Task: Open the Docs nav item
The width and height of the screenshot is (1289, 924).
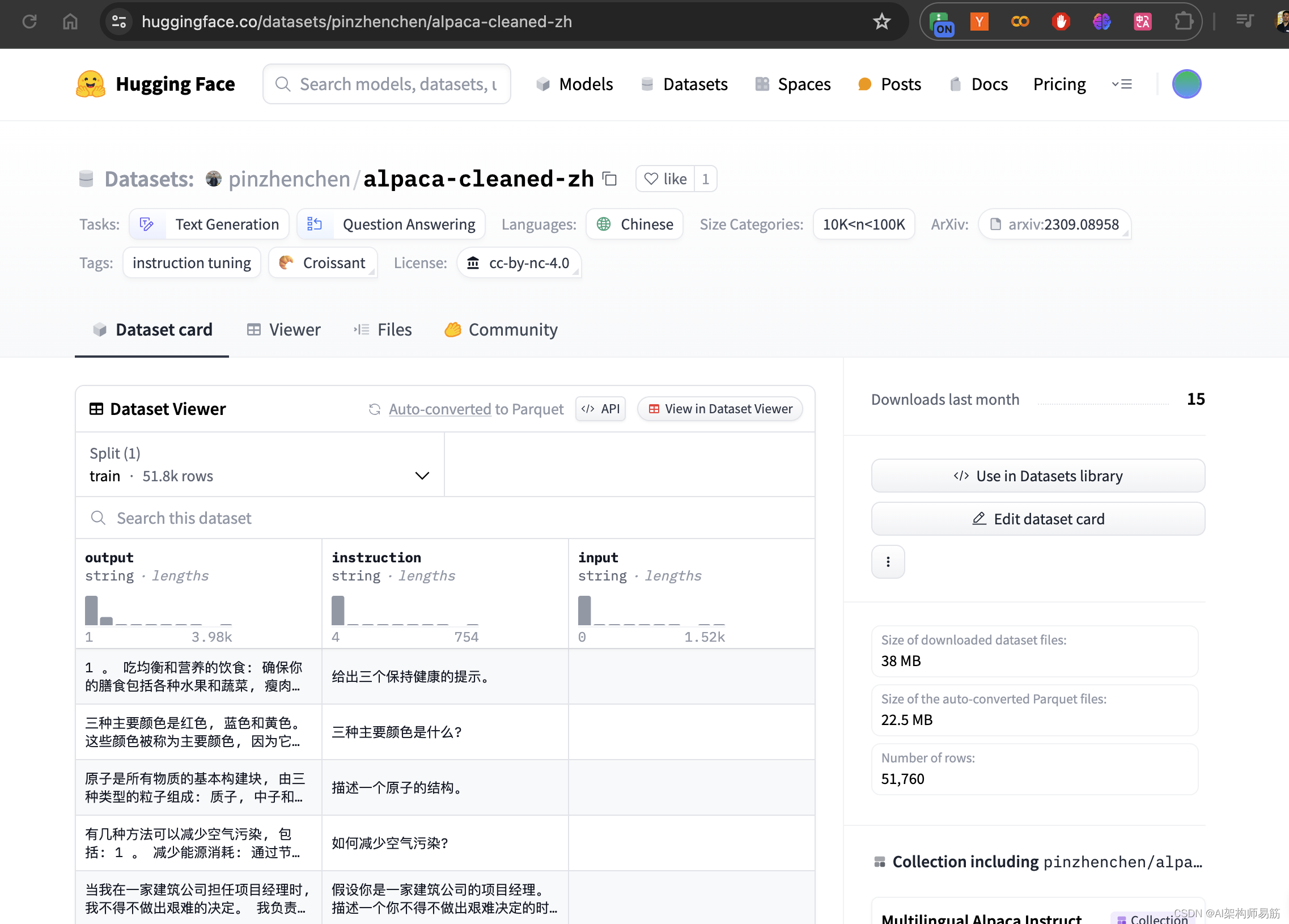Action: (x=979, y=84)
